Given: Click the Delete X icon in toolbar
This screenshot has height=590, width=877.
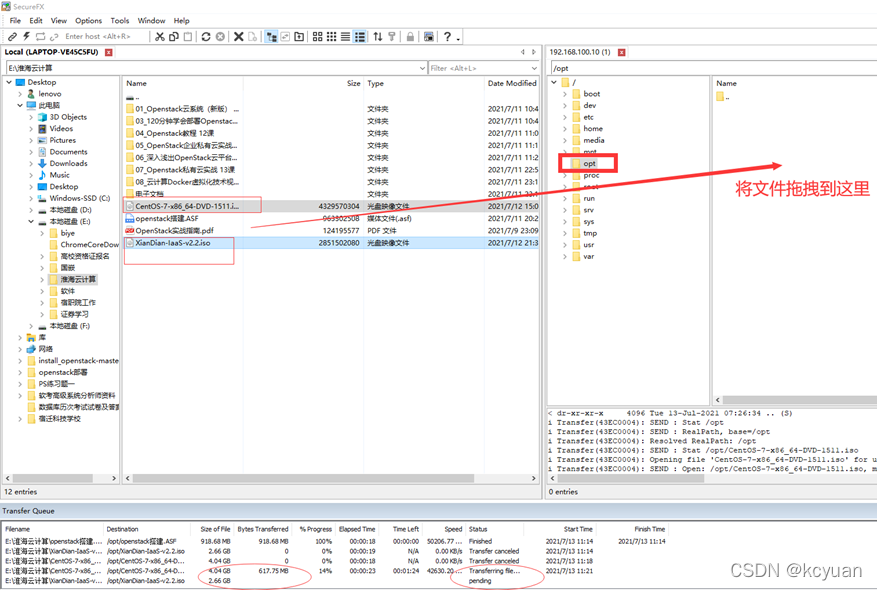Looking at the screenshot, I should click(238, 36).
